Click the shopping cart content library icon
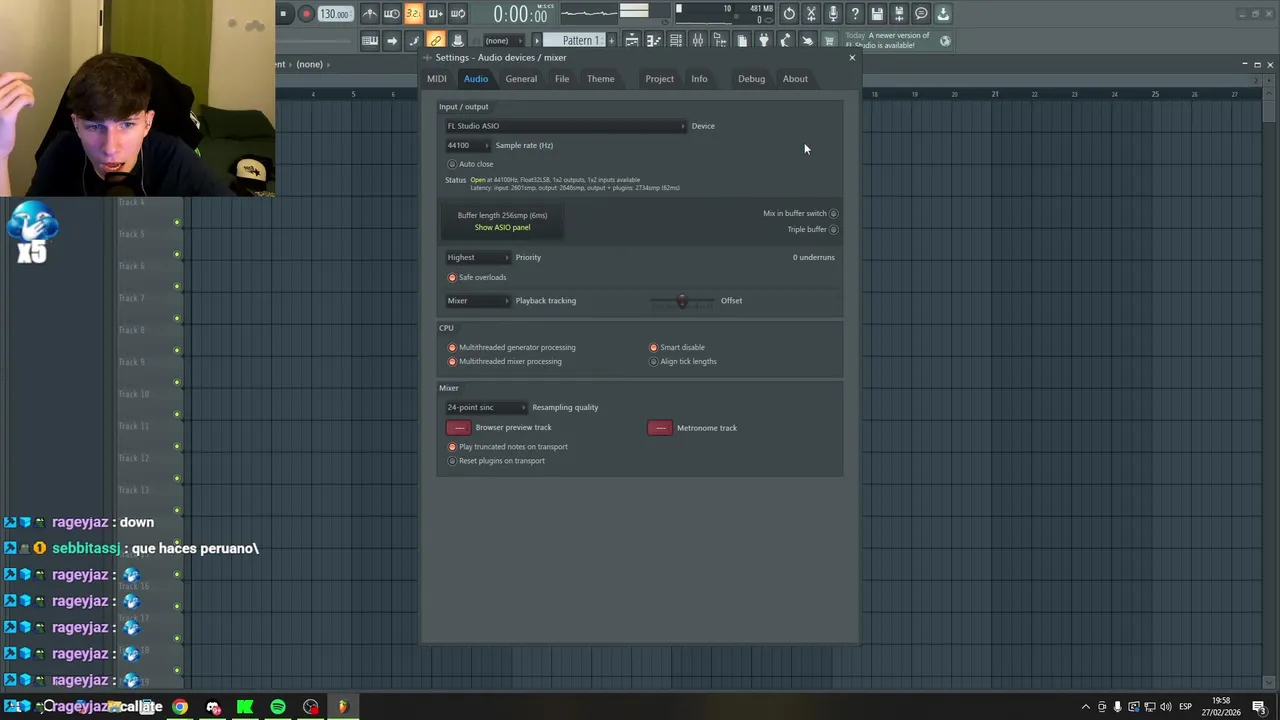 click(x=830, y=40)
